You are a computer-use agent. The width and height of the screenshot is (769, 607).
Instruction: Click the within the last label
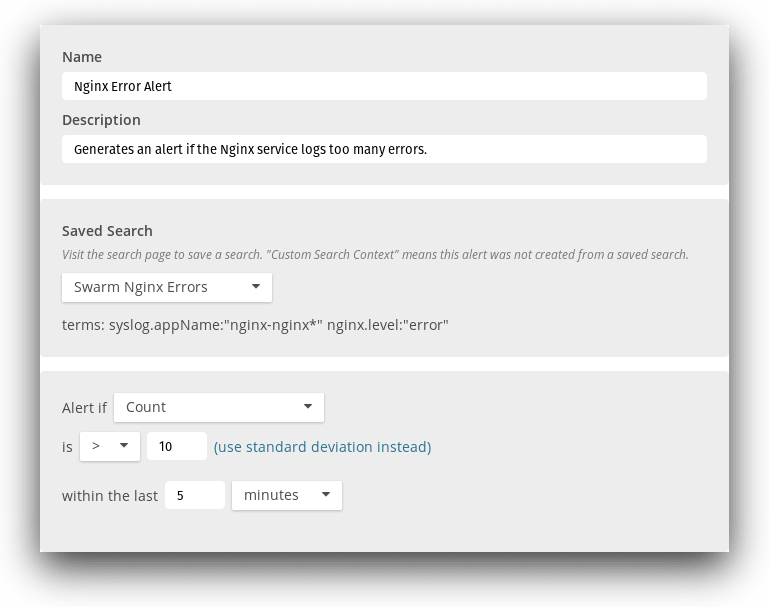point(110,496)
